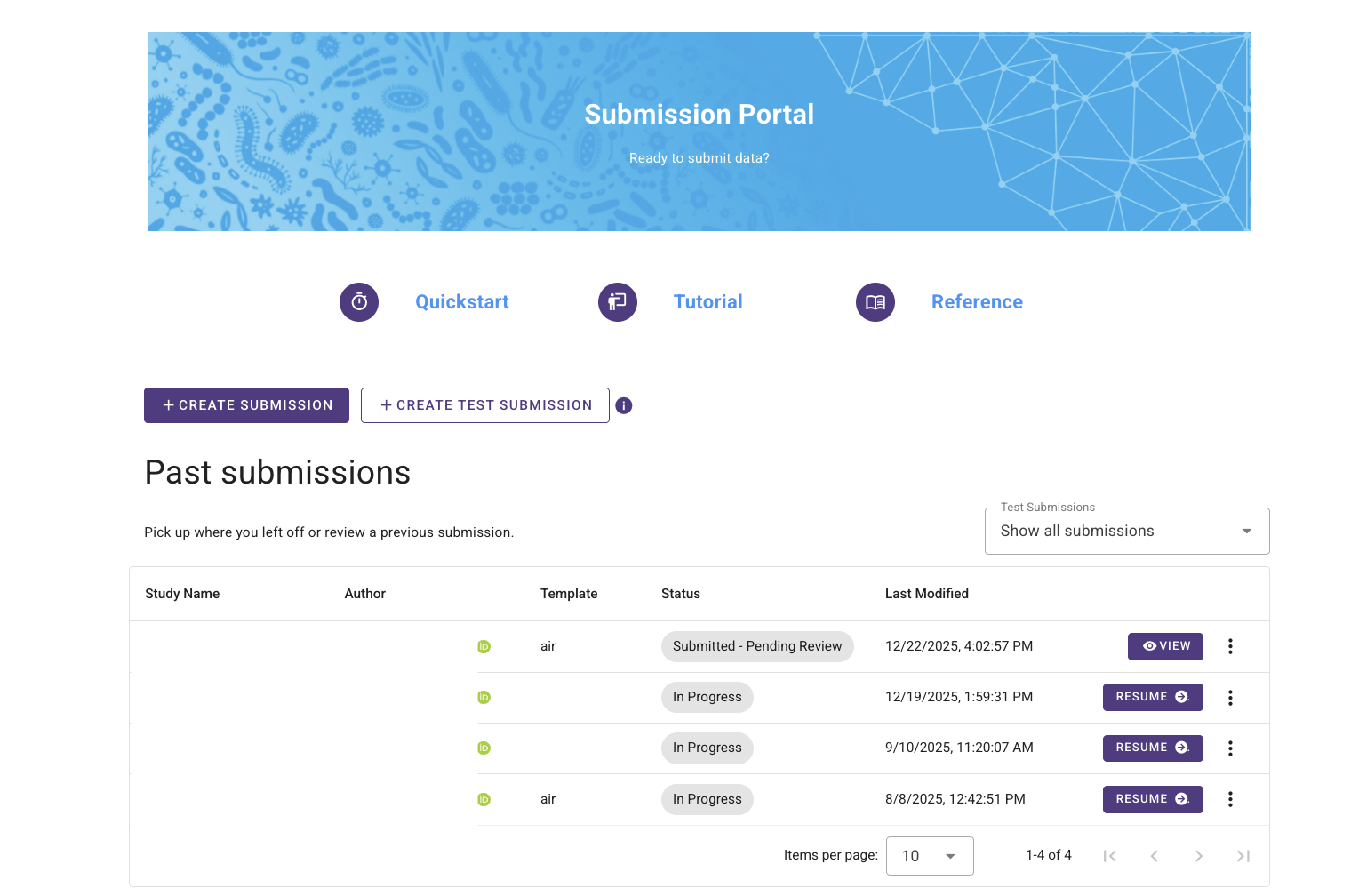Click the Quickstart stopwatch icon
1367x896 pixels.
[x=359, y=302]
